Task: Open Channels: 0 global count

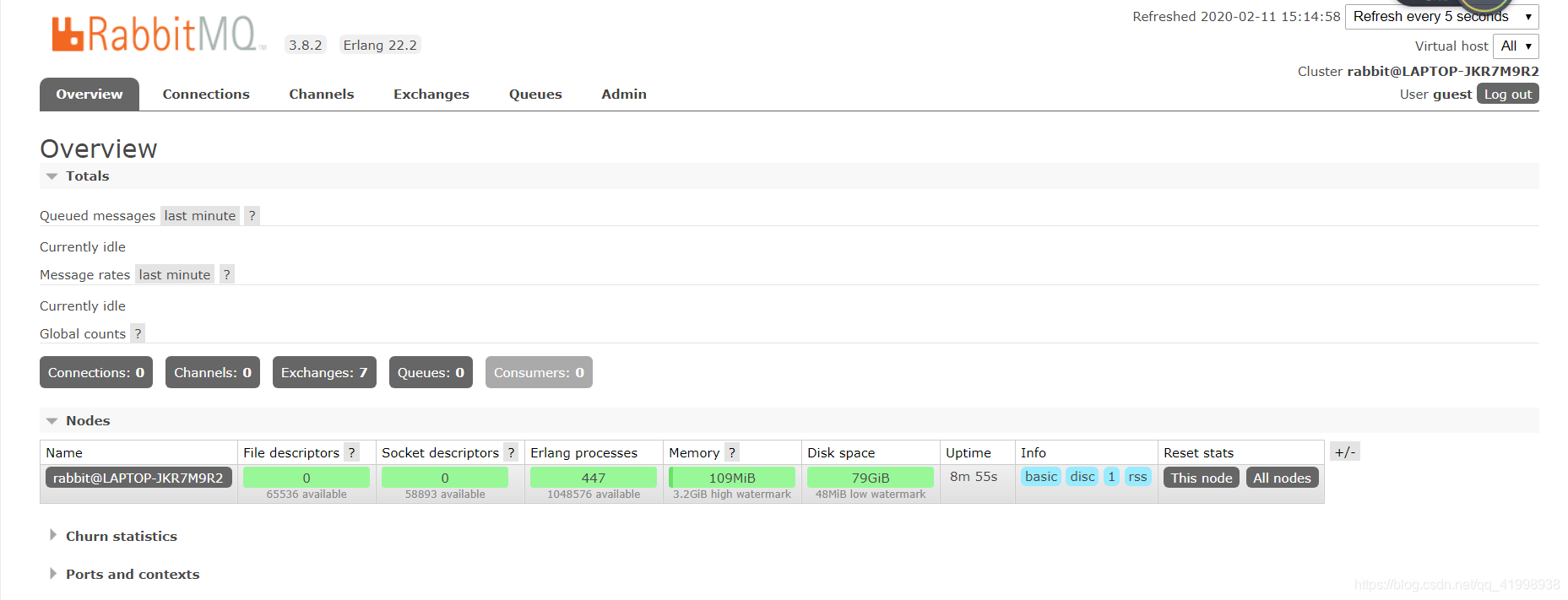Action: (x=213, y=372)
